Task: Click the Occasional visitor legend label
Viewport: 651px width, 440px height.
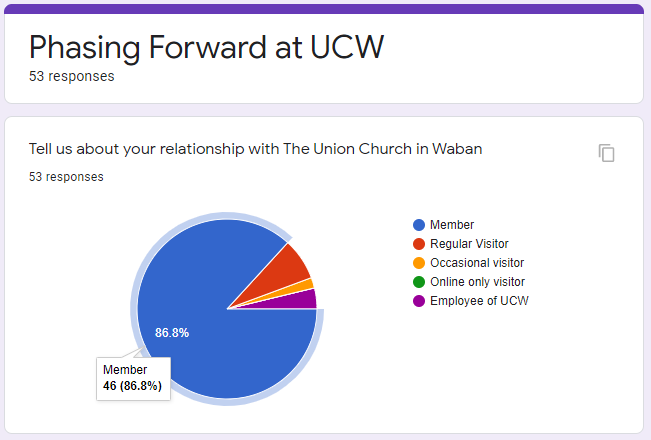Action: coord(477,263)
